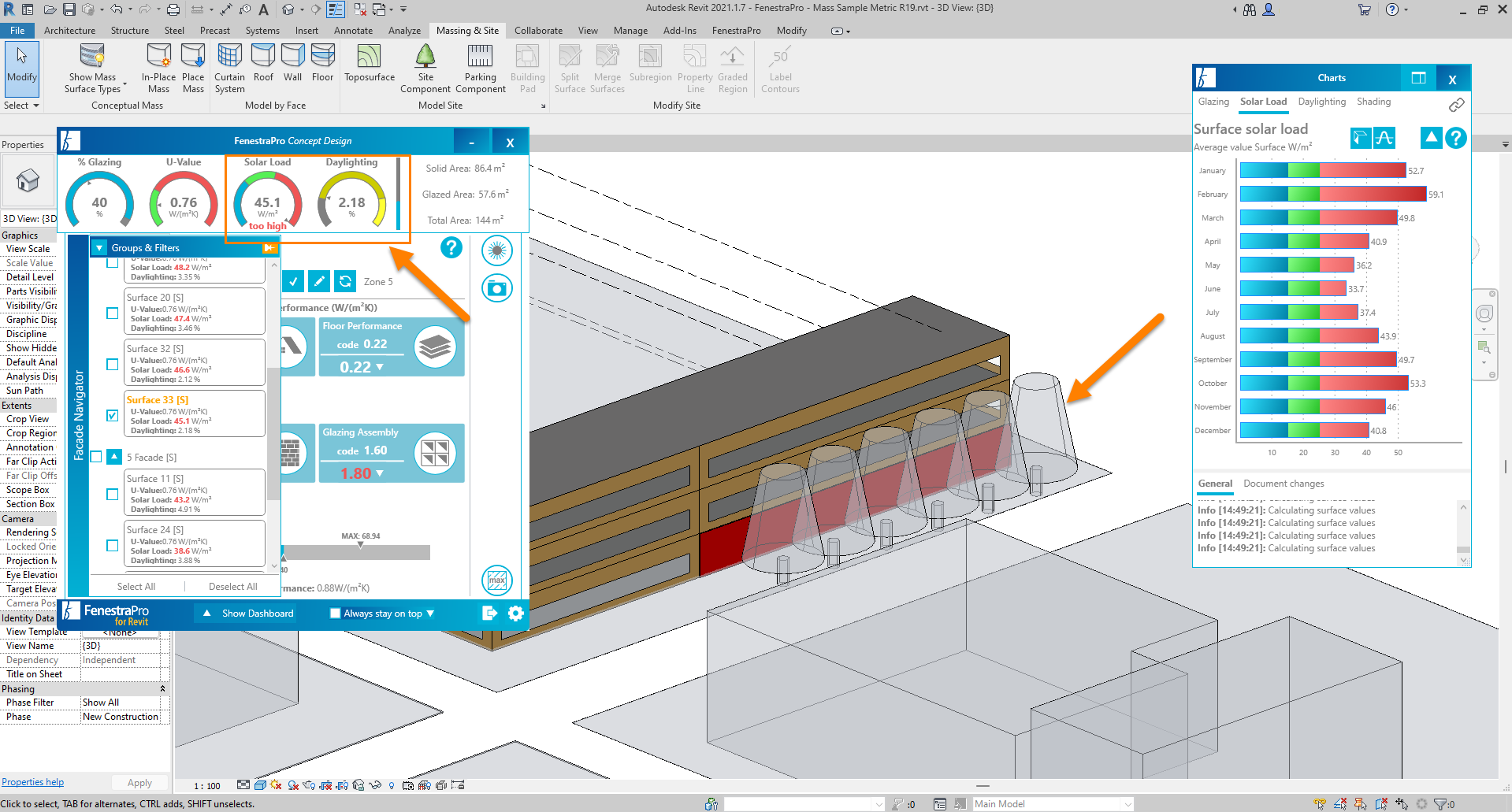Image resolution: width=1512 pixels, height=812 pixels.
Task: Click the sun study icon in FenestraPro
Action: [x=497, y=250]
